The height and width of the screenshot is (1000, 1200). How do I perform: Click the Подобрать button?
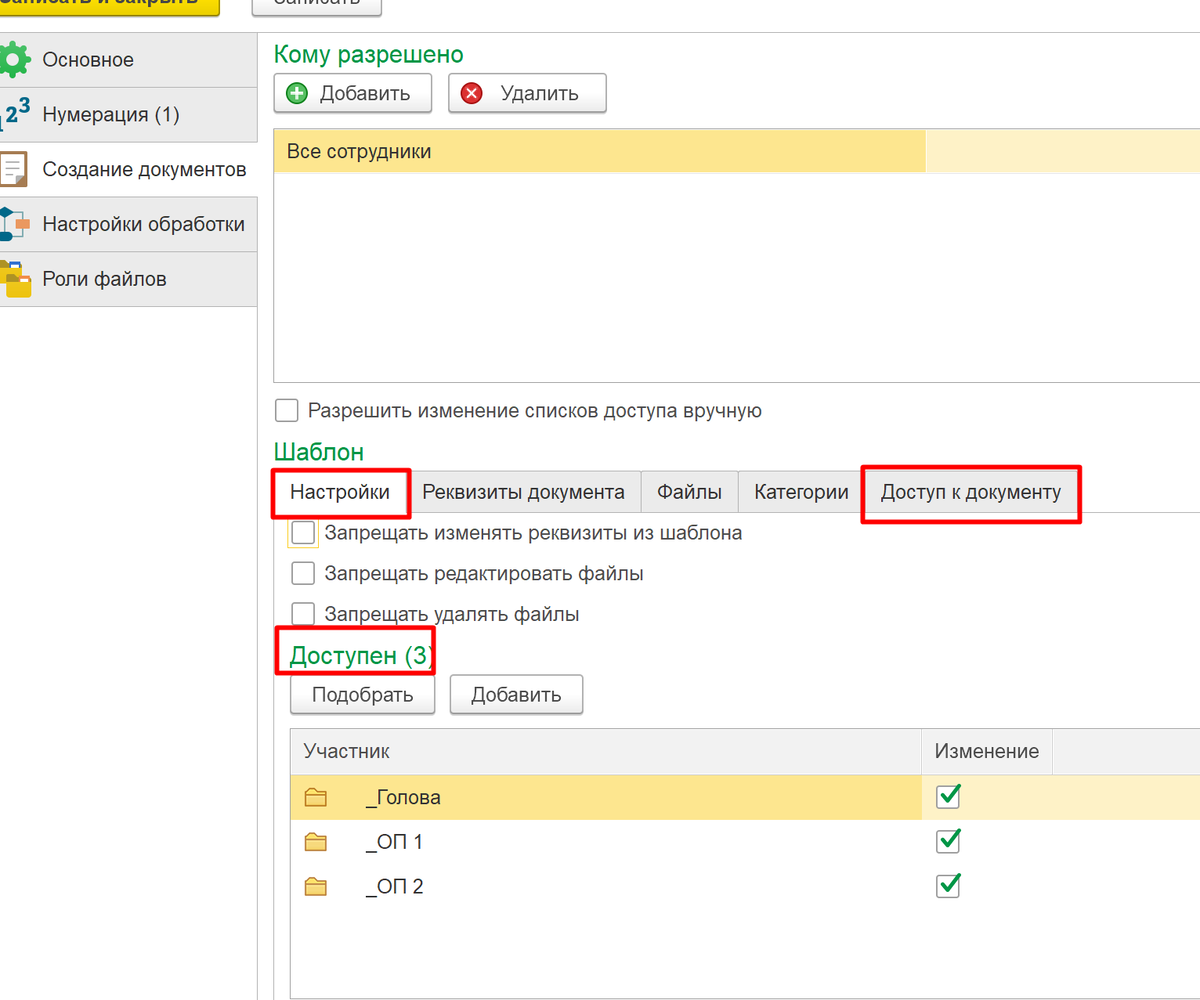pos(362,695)
